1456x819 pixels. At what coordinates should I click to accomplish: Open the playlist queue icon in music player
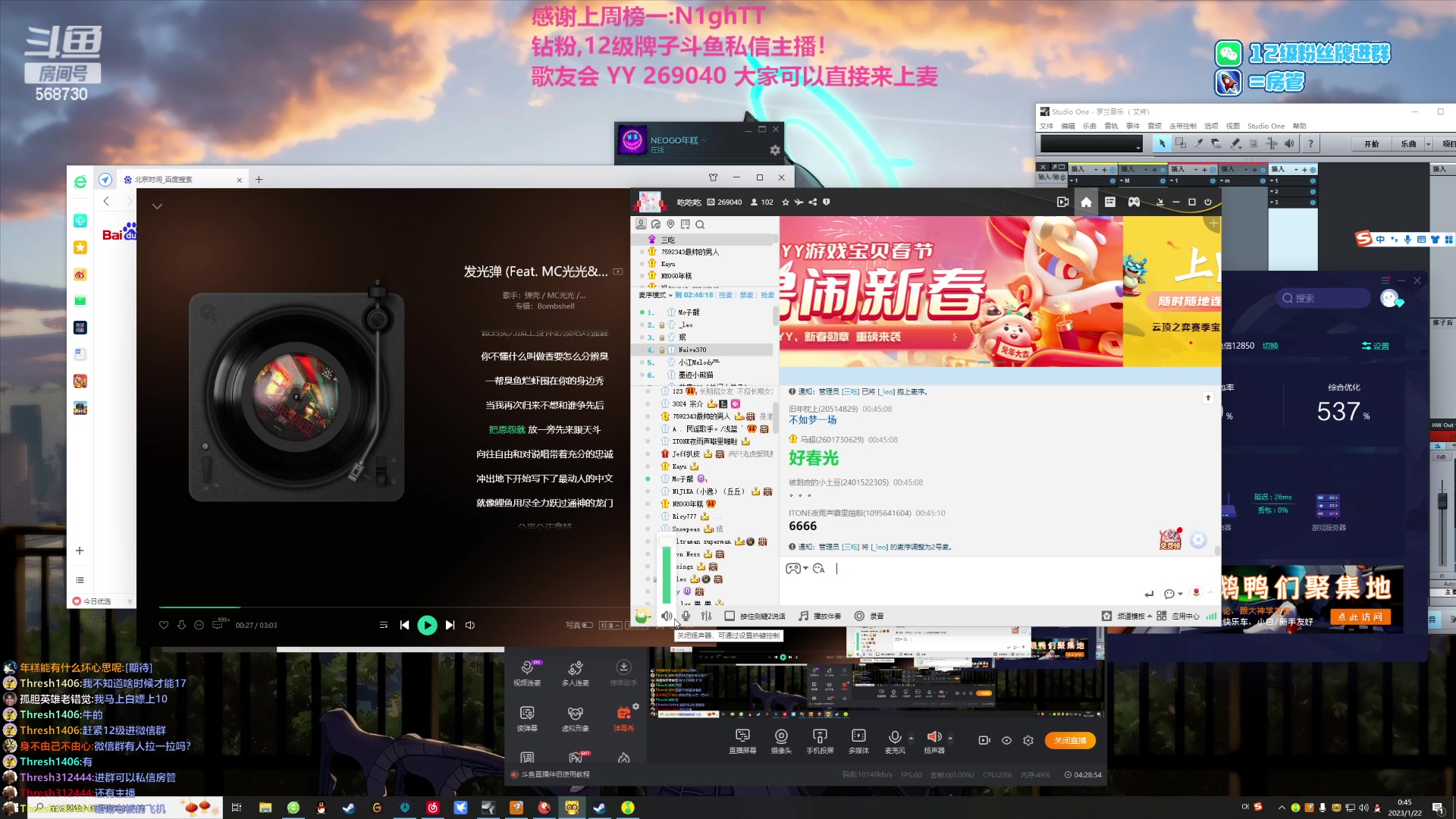[383, 625]
